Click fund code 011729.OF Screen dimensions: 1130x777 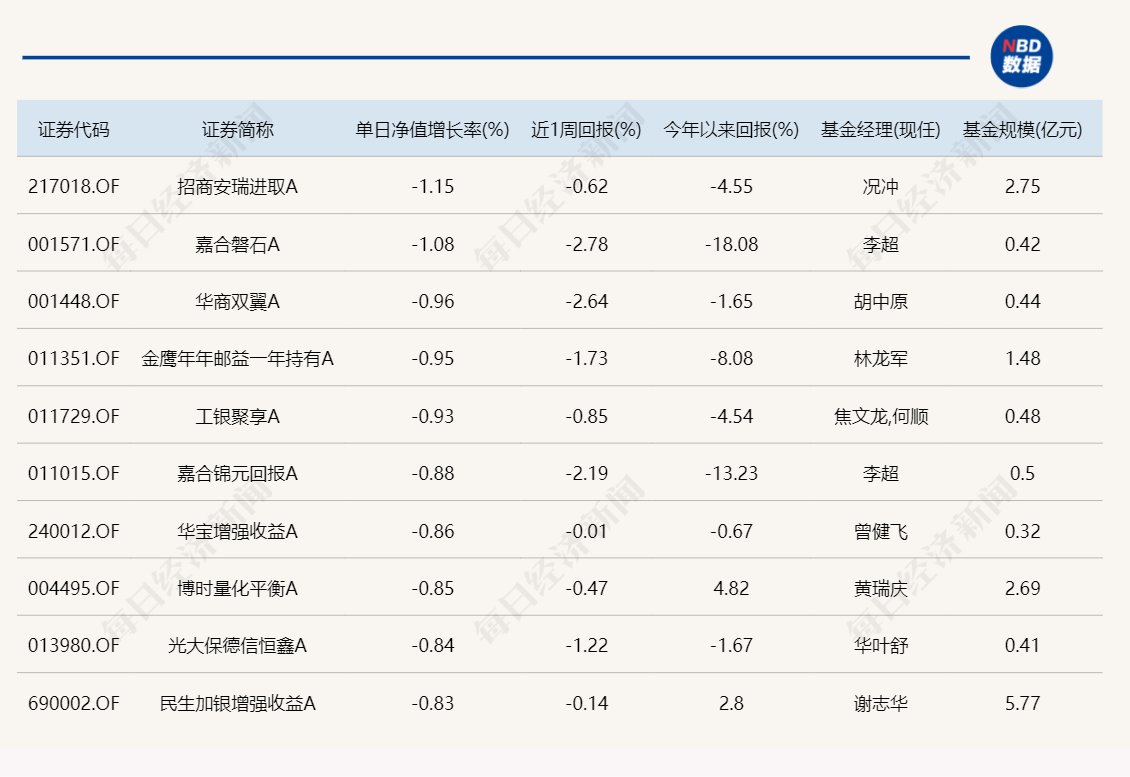tap(74, 416)
